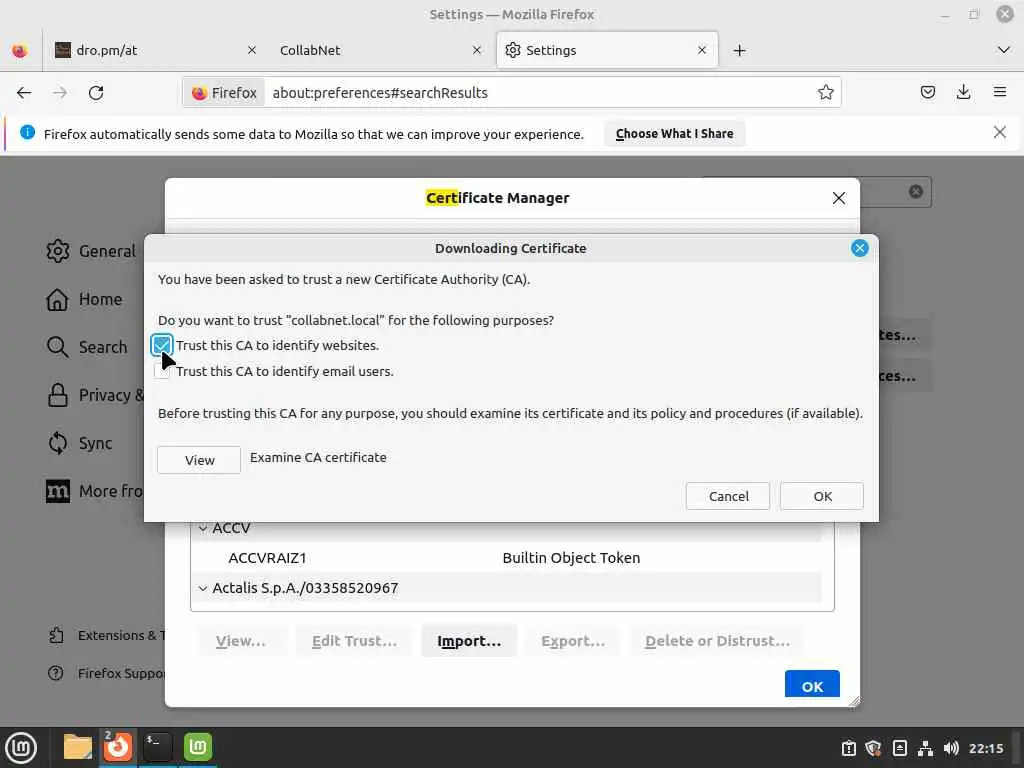Image resolution: width=1024 pixels, height=768 pixels.
Task: Open the Firefox hamburger menu
Action: coord(1000,93)
